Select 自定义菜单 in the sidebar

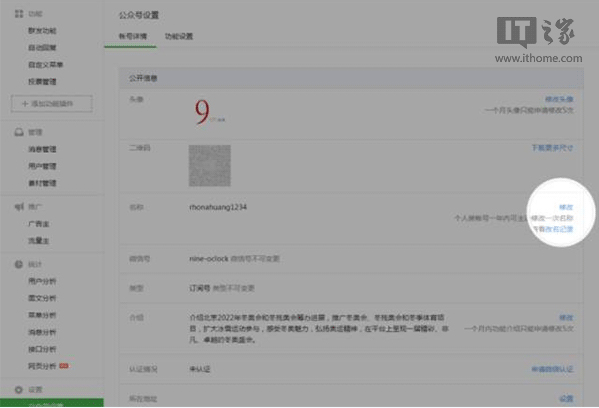(45, 65)
